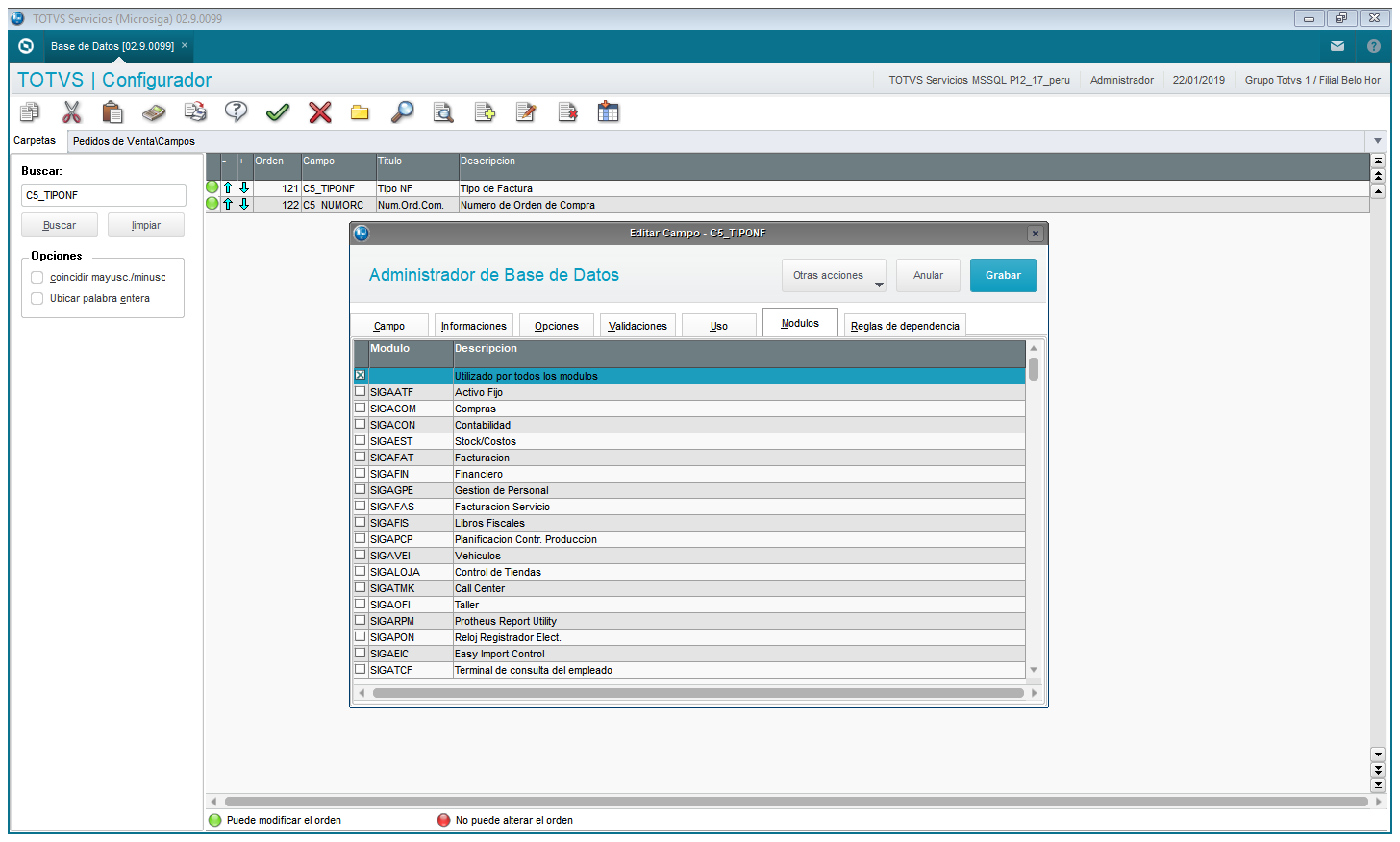The image size is (1400, 842).
Task: Click the table import icon in toolbar
Action: coord(609,112)
